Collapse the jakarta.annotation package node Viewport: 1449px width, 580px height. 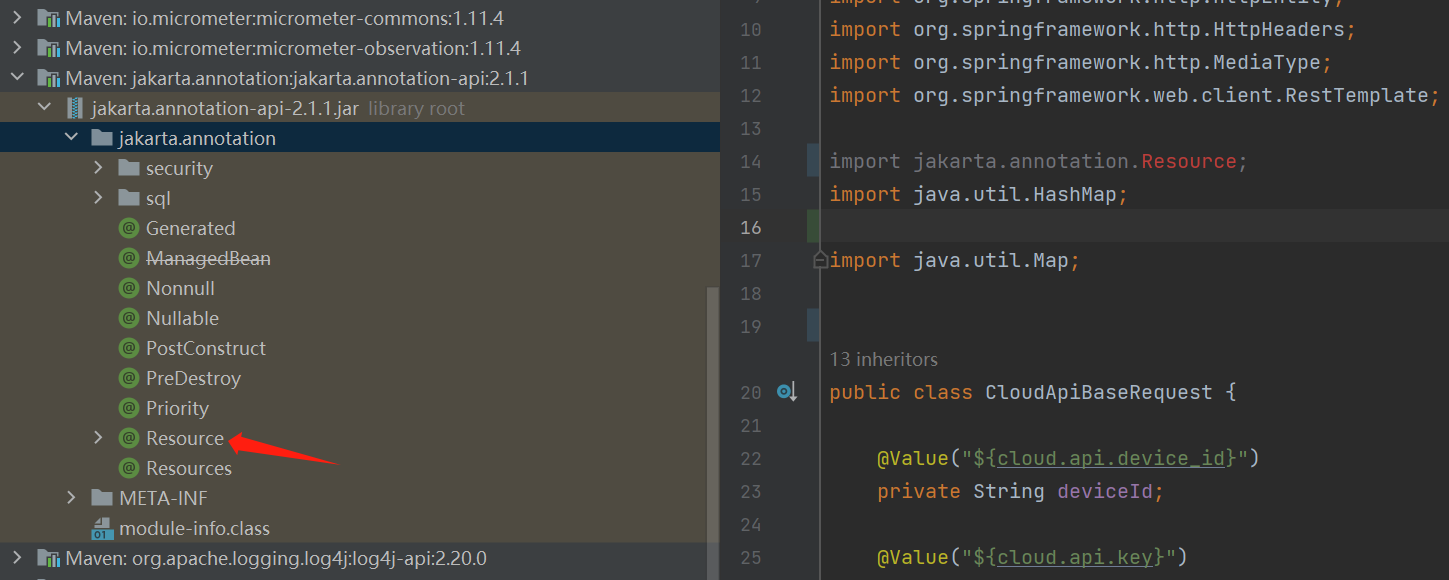pyautogui.click(x=70, y=137)
